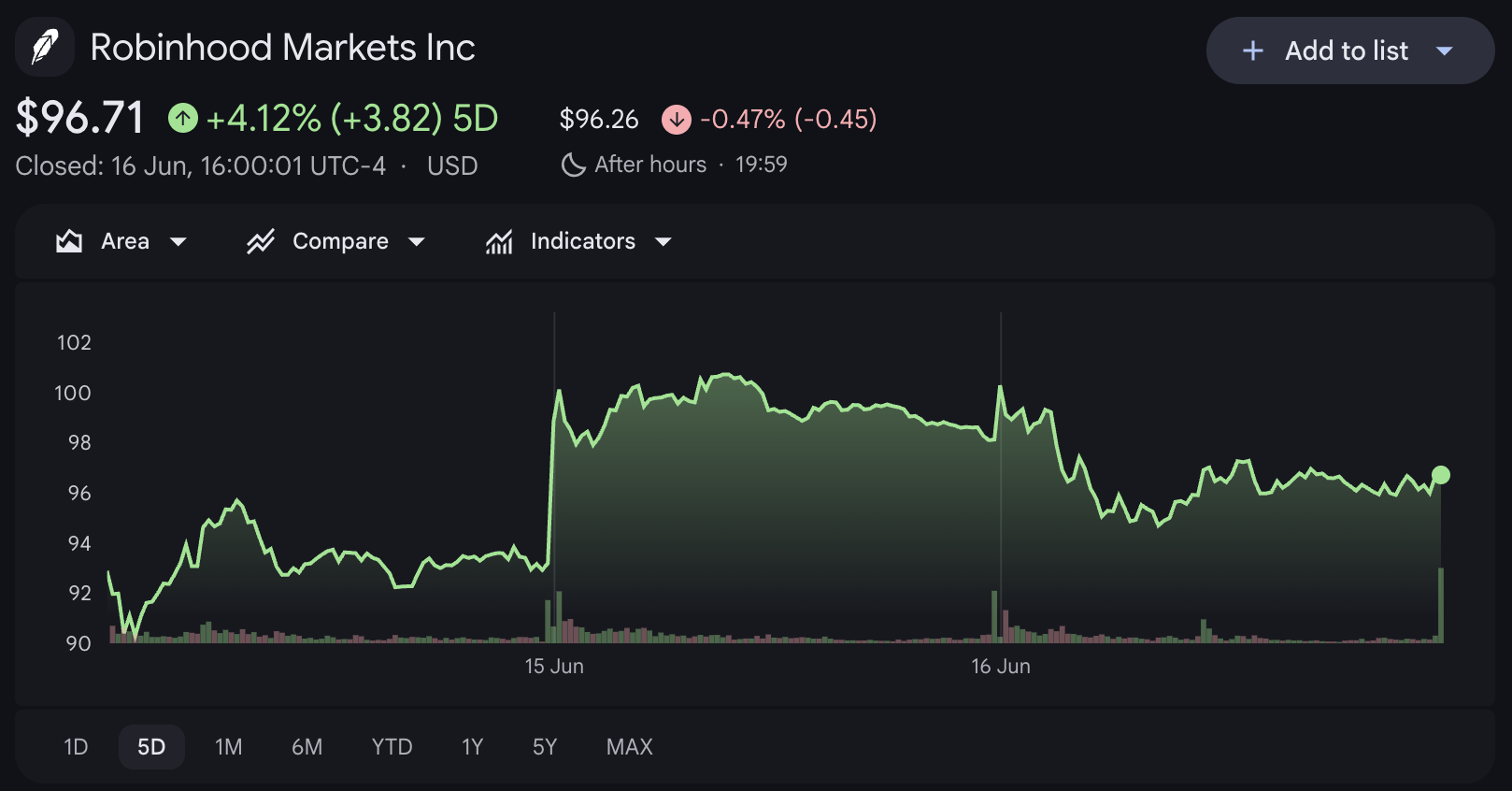Click the $96.71 closing price
The width and height of the screenshot is (1512, 791).
(80, 118)
